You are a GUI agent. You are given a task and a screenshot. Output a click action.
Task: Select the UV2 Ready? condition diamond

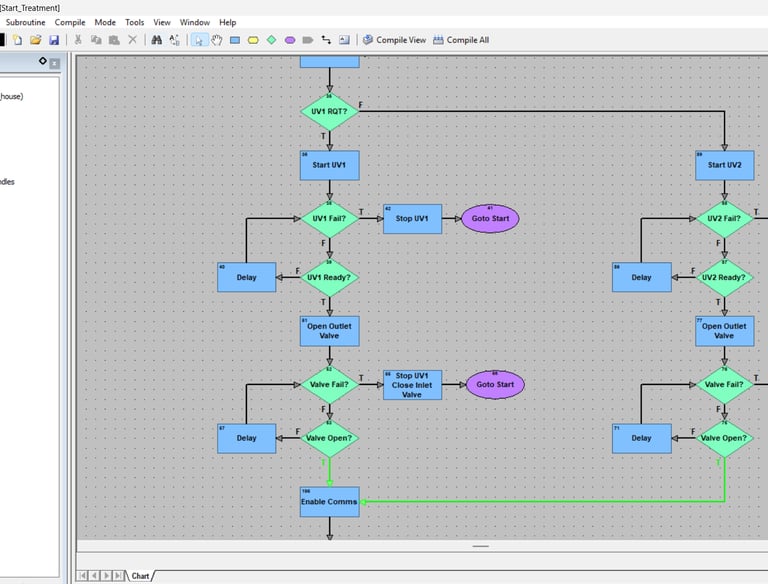click(724, 277)
